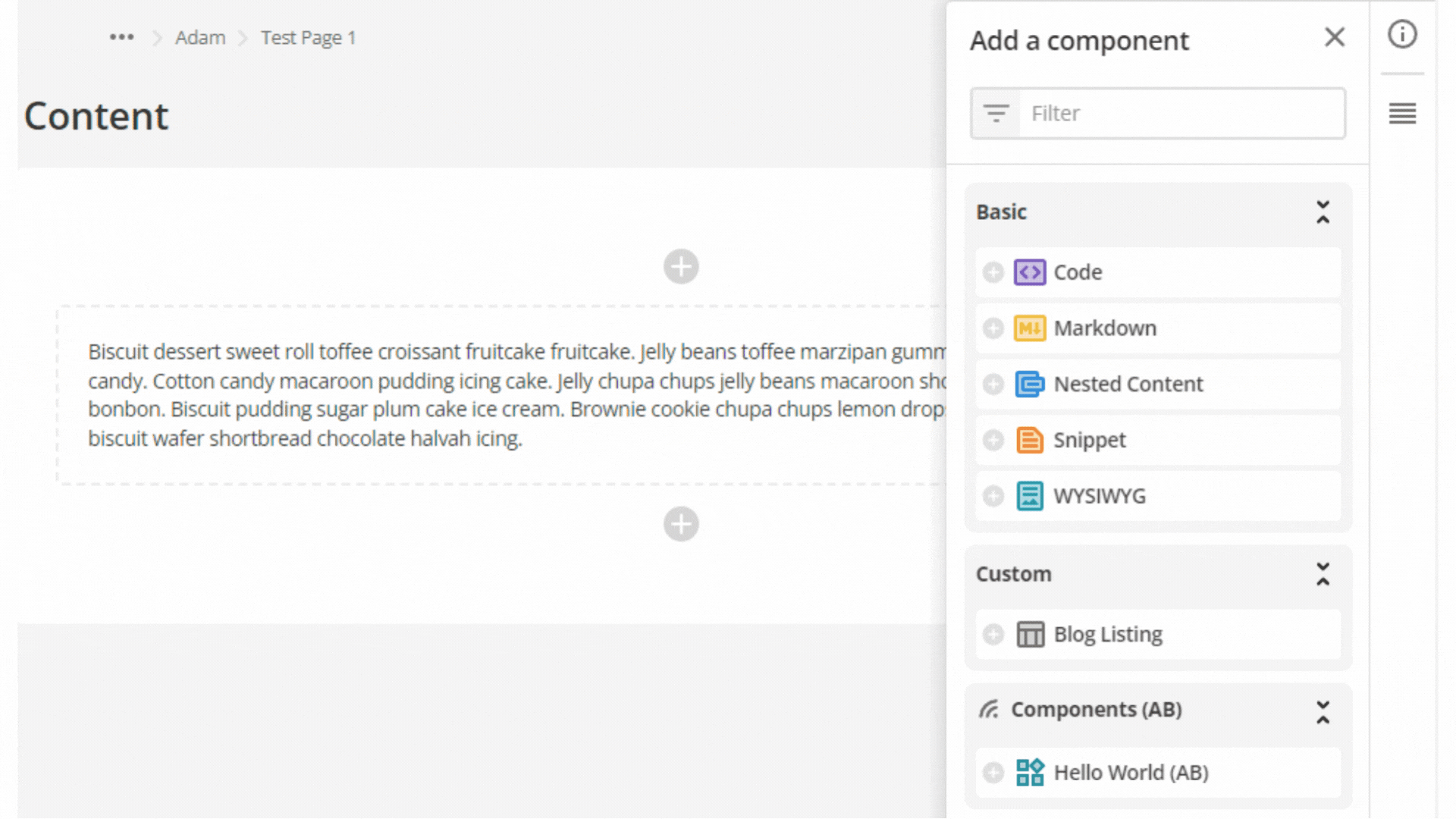This screenshot has width=1456, height=819.
Task: Open the info panel icon
Action: click(1402, 34)
